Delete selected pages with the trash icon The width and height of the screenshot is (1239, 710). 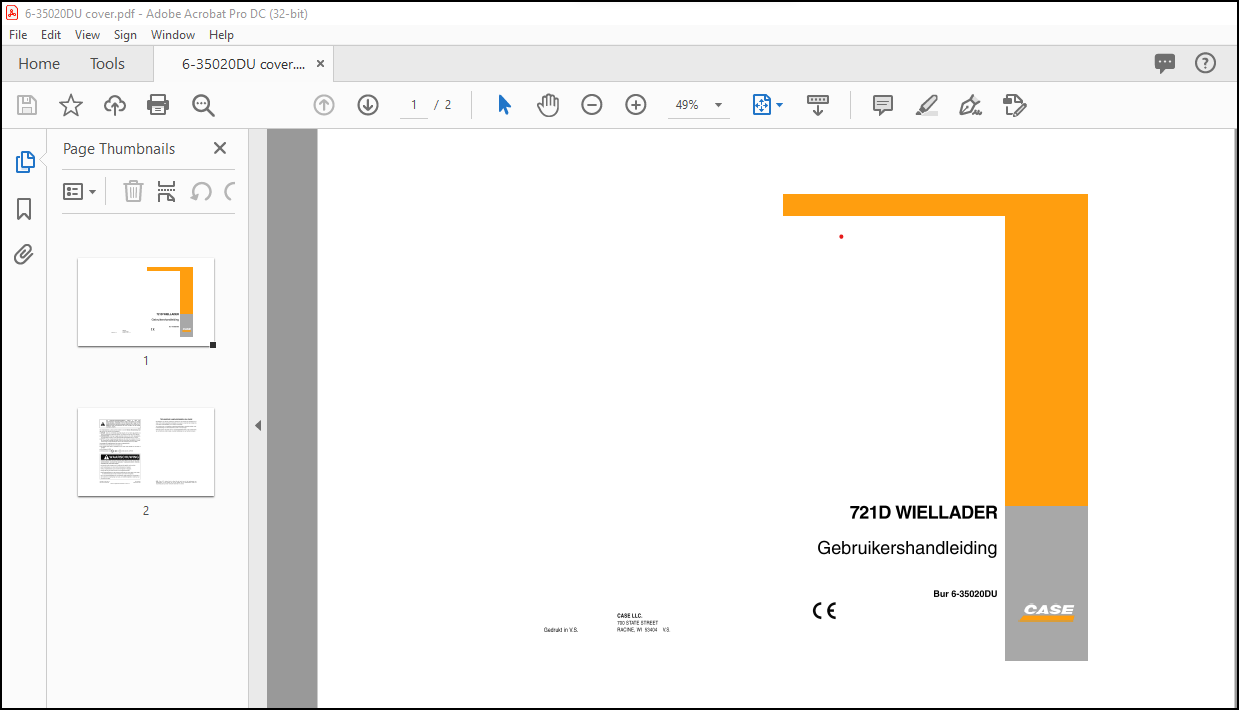point(133,191)
